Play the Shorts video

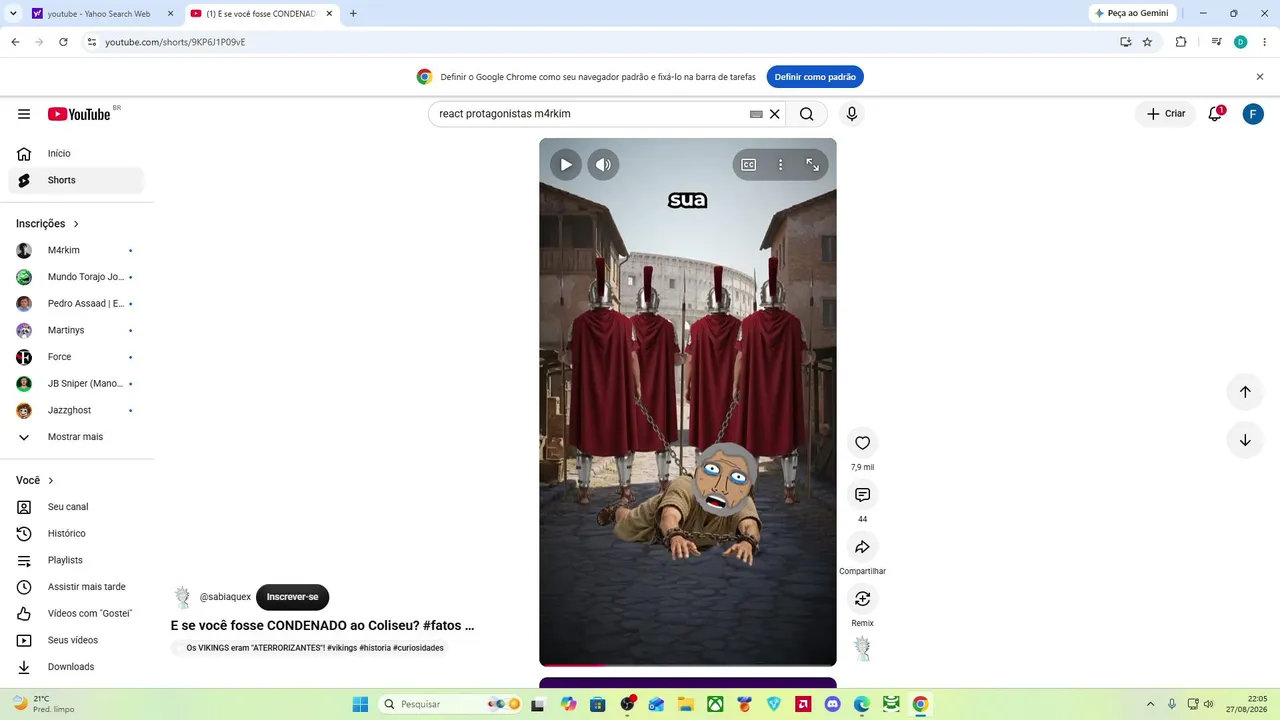pyautogui.click(x=566, y=165)
